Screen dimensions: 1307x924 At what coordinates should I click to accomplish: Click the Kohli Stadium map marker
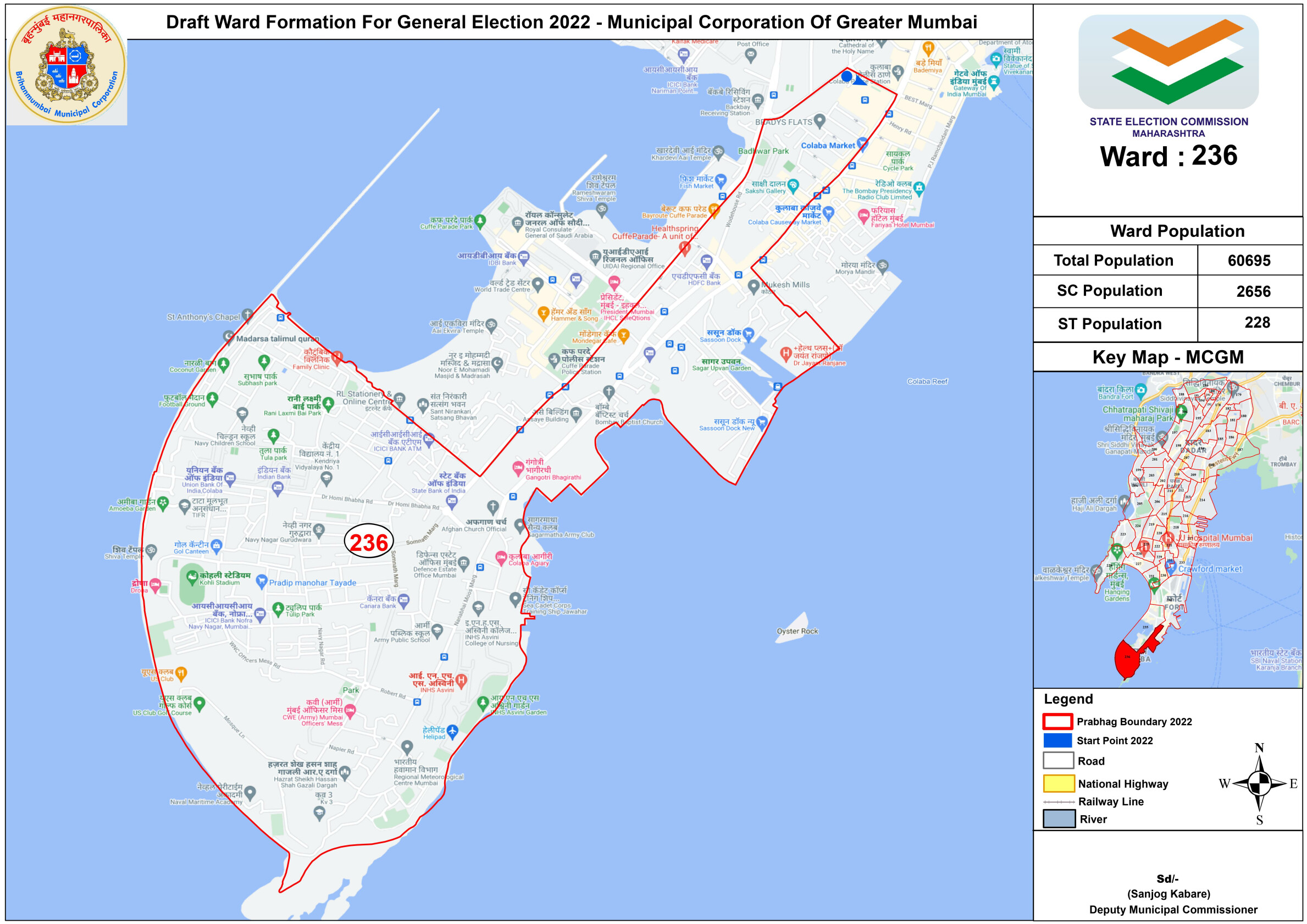point(192,576)
